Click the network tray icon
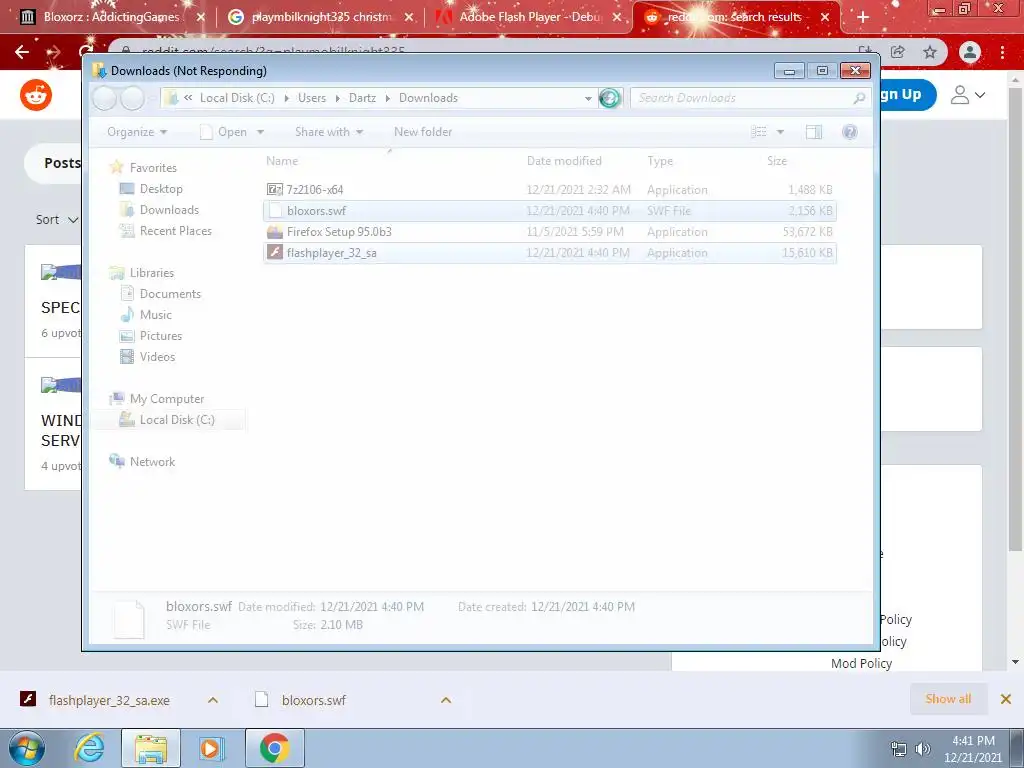 (x=899, y=748)
